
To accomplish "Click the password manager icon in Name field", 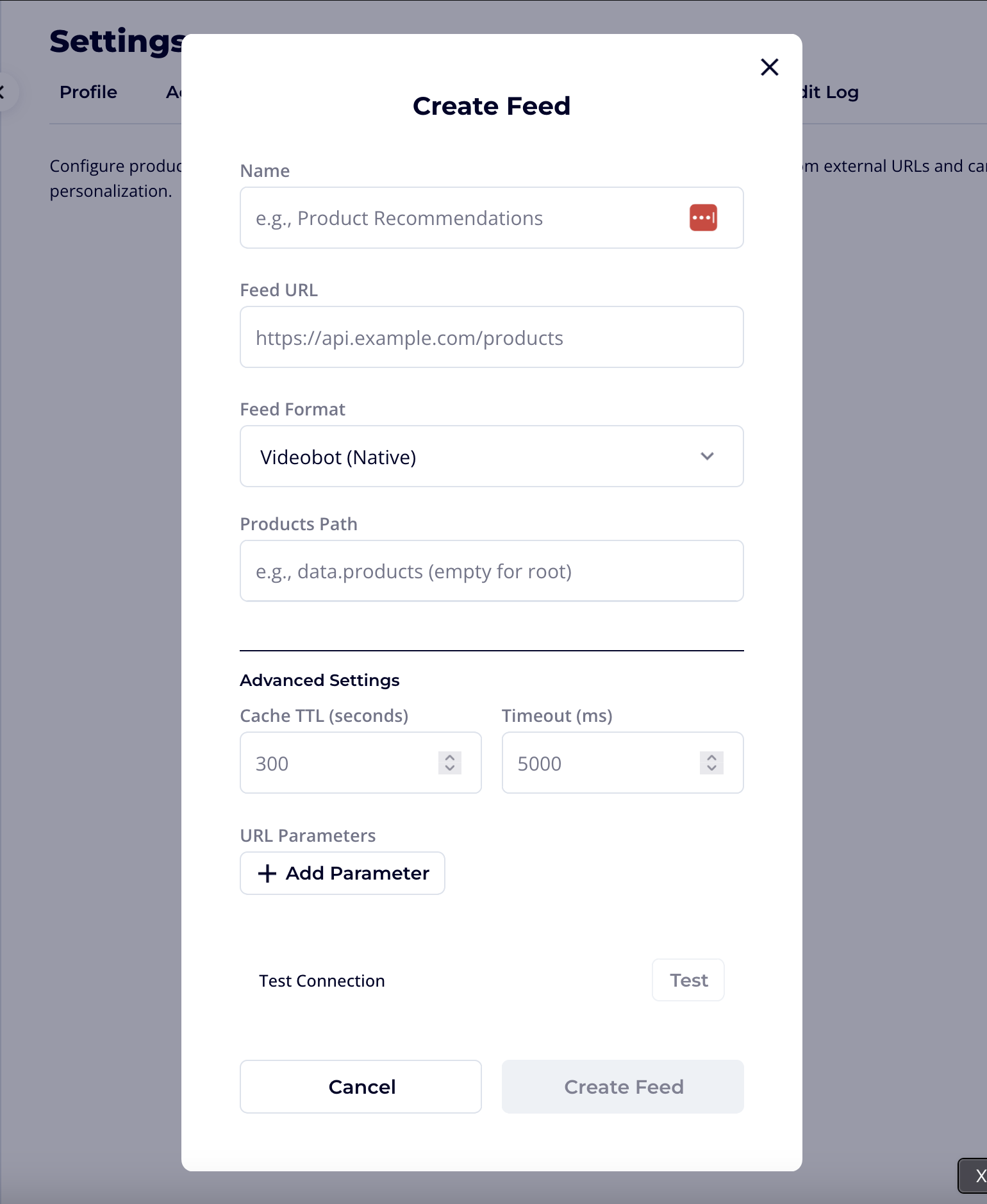I will click(x=703, y=217).
